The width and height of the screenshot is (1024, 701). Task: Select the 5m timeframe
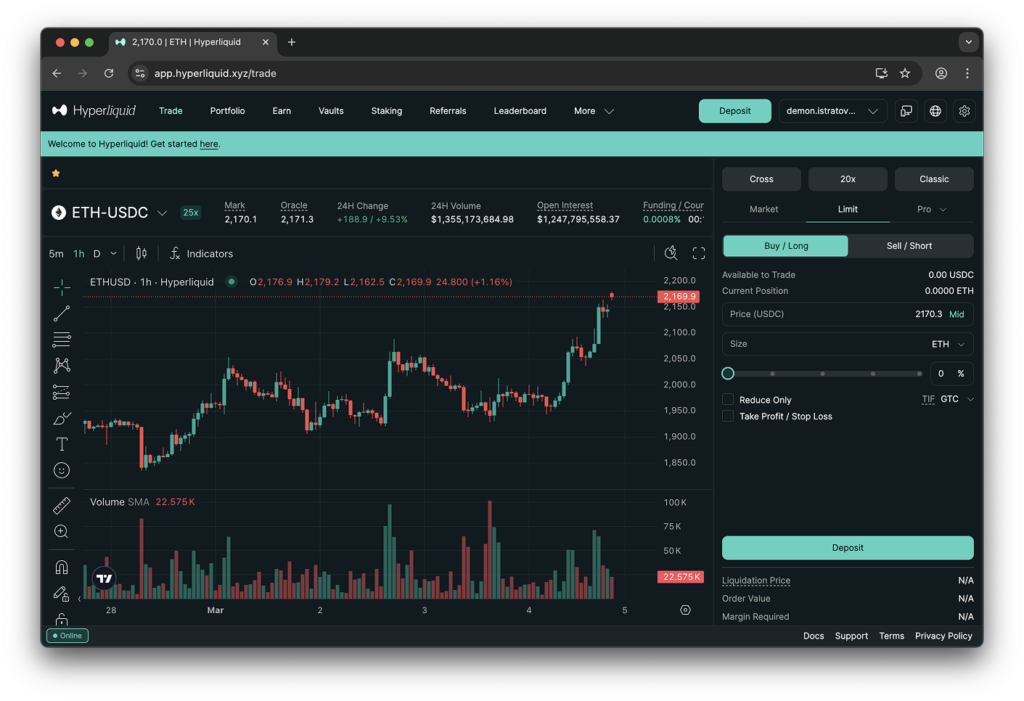(56, 253)
